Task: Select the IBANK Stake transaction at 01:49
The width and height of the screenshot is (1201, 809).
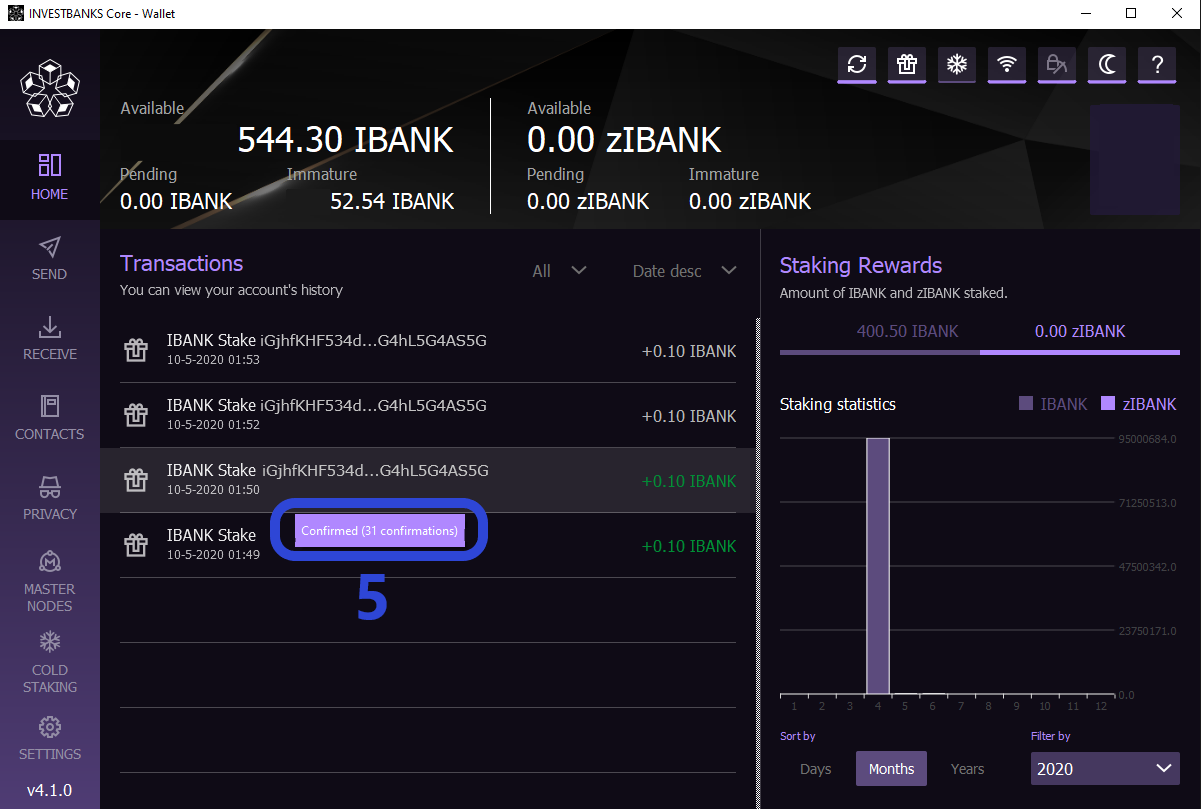Action: pos(428,545)
